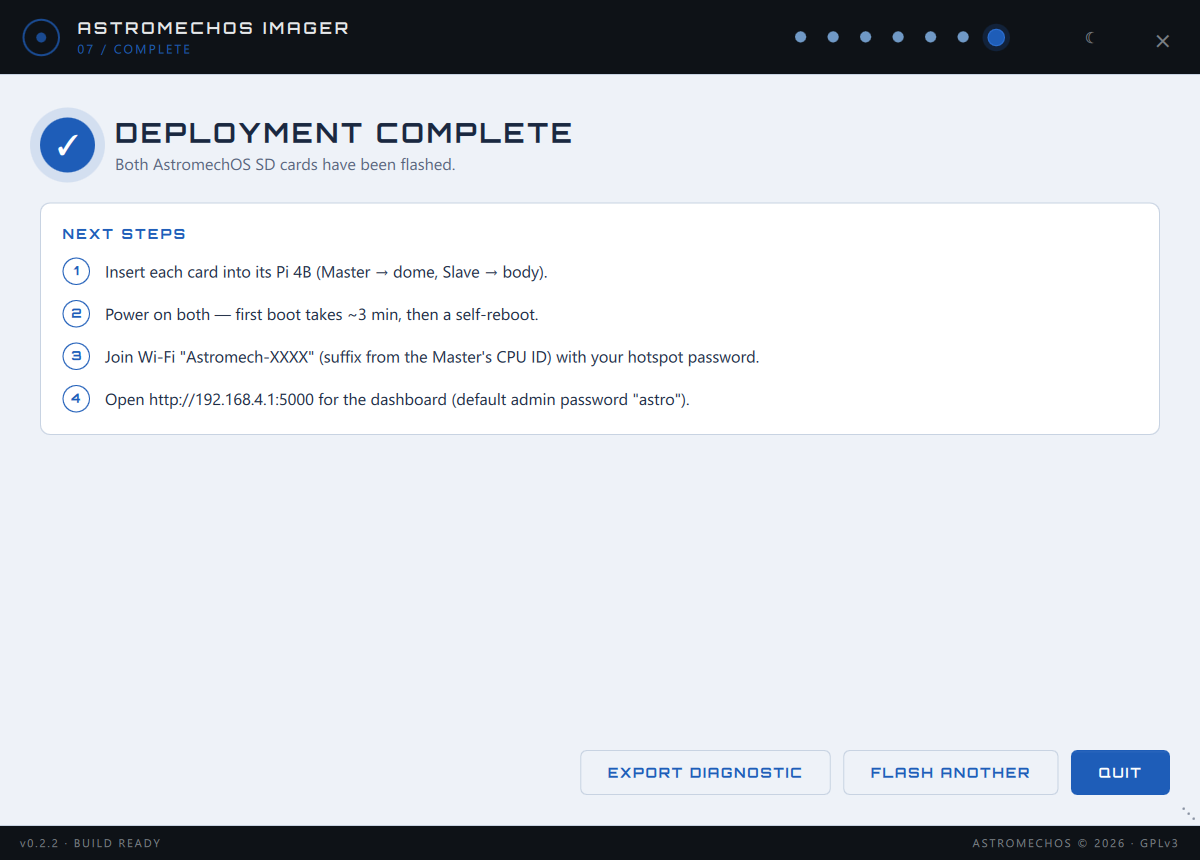Close the imager window with X

pyautogui.click(x=1162, y=41)
